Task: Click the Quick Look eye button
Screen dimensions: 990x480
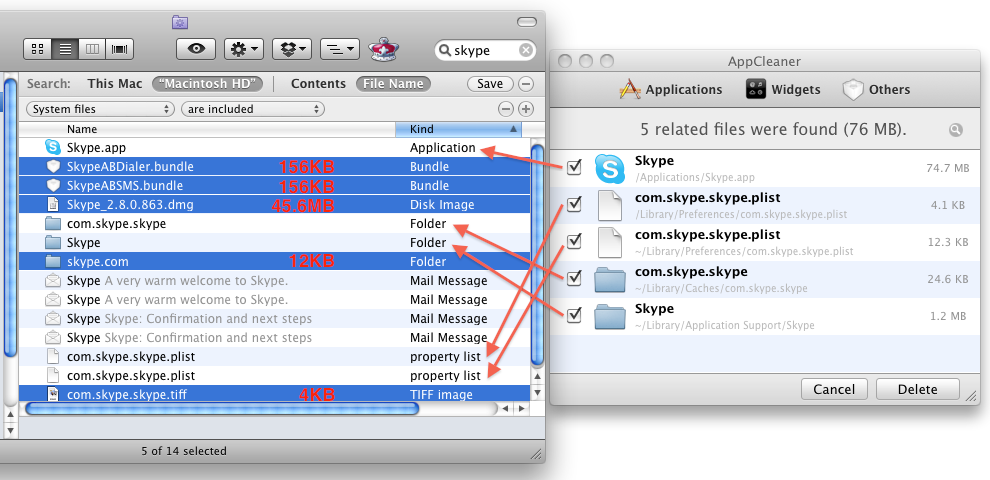Action: tap(196, 49)
